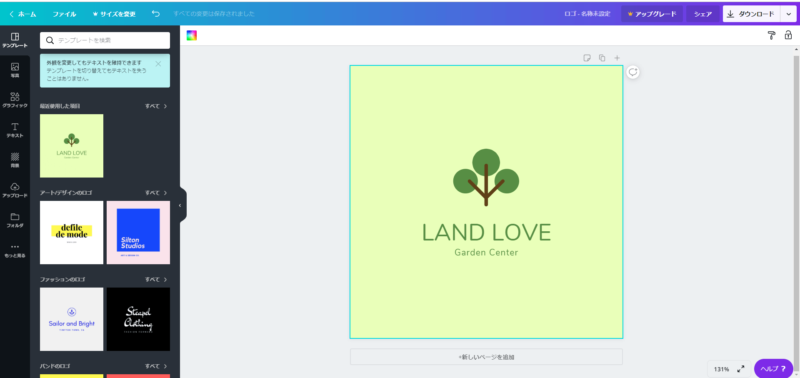Open the comment bubble beside canvas
The width and height of the screenshot is (800, 378).
click(x=633, y=72)
